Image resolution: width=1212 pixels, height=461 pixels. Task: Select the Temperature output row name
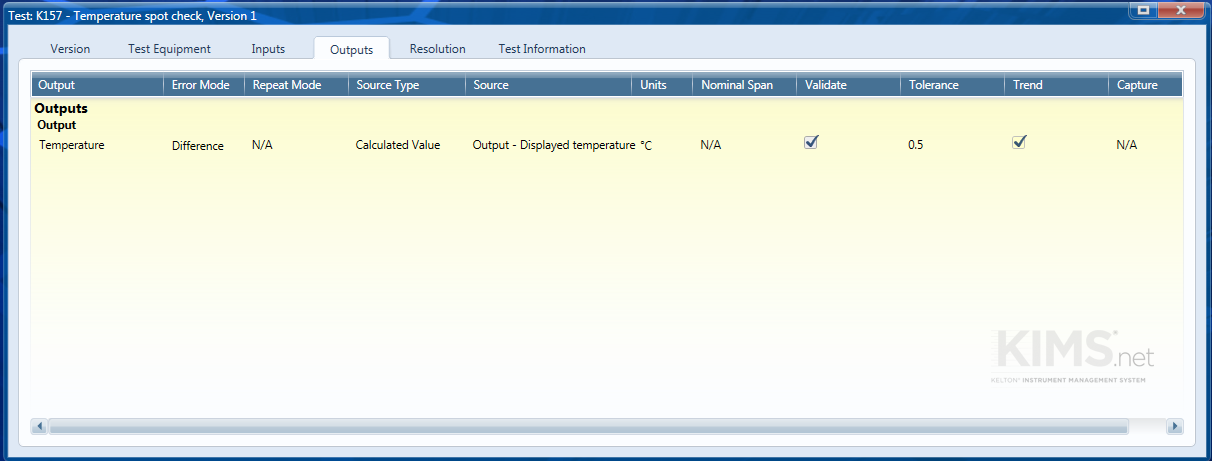pyautogui.click(x=72, y=145)
